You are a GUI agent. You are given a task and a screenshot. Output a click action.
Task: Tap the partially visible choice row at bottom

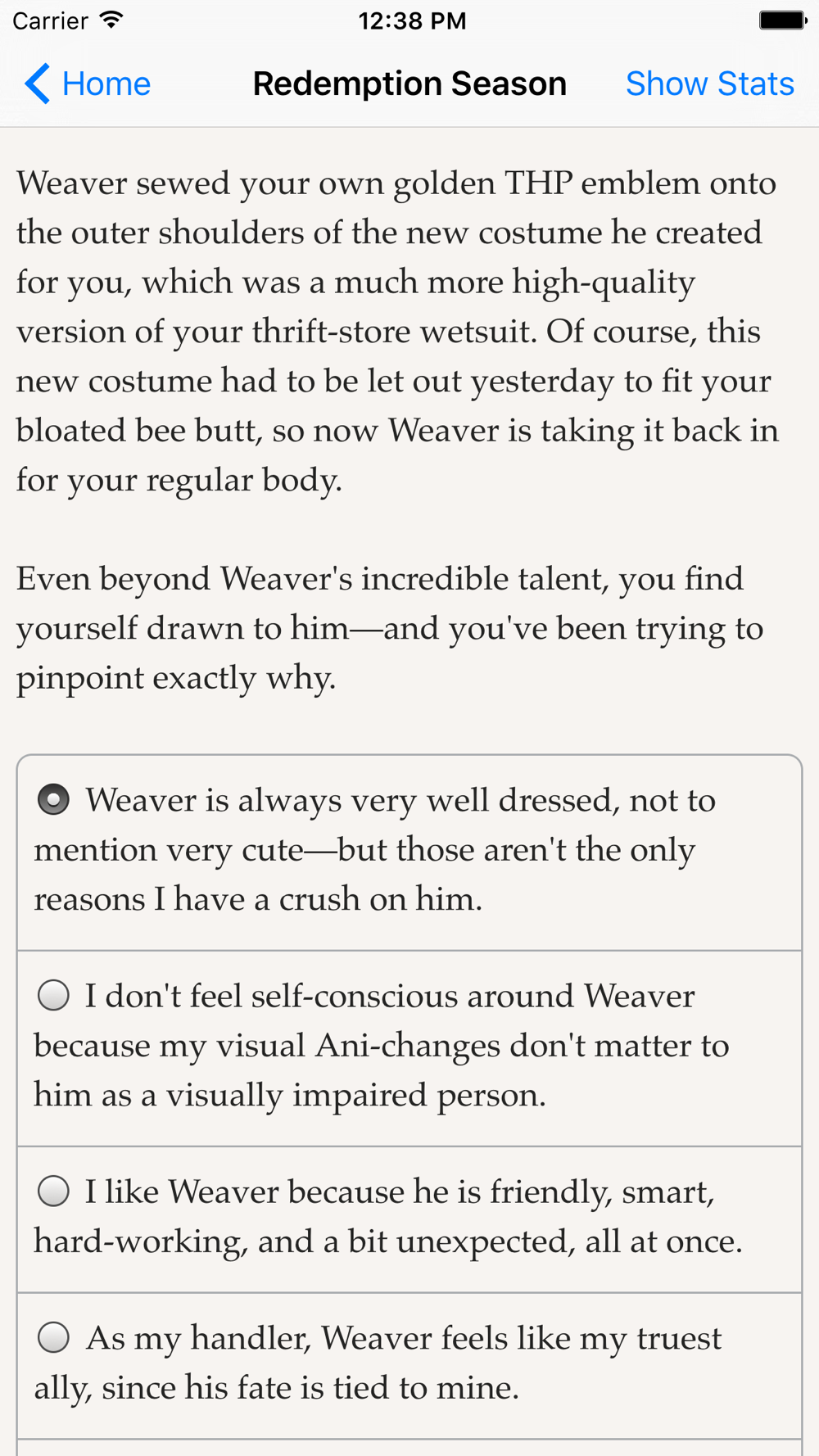(x=409, y=1448)
